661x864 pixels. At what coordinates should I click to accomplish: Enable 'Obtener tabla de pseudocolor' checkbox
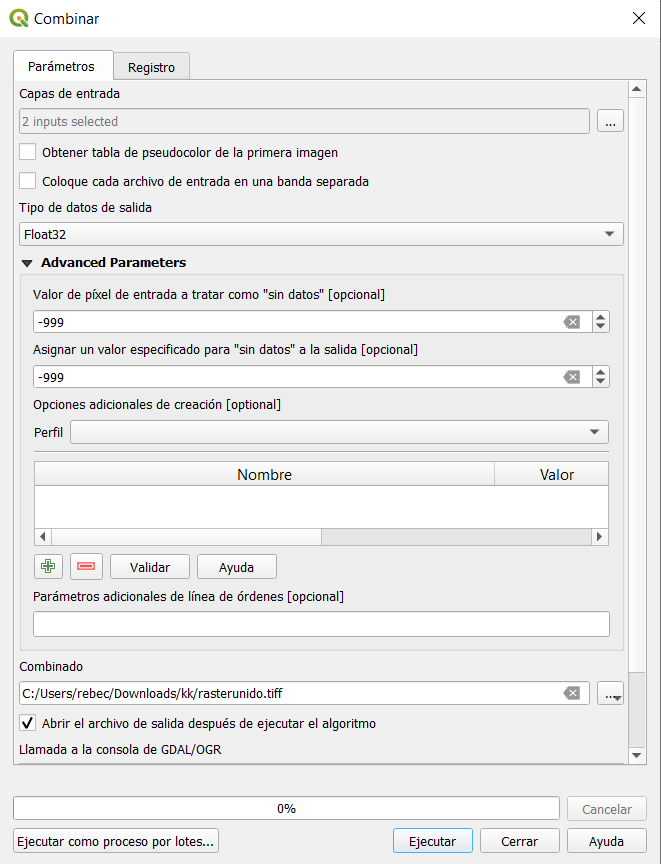28,153
